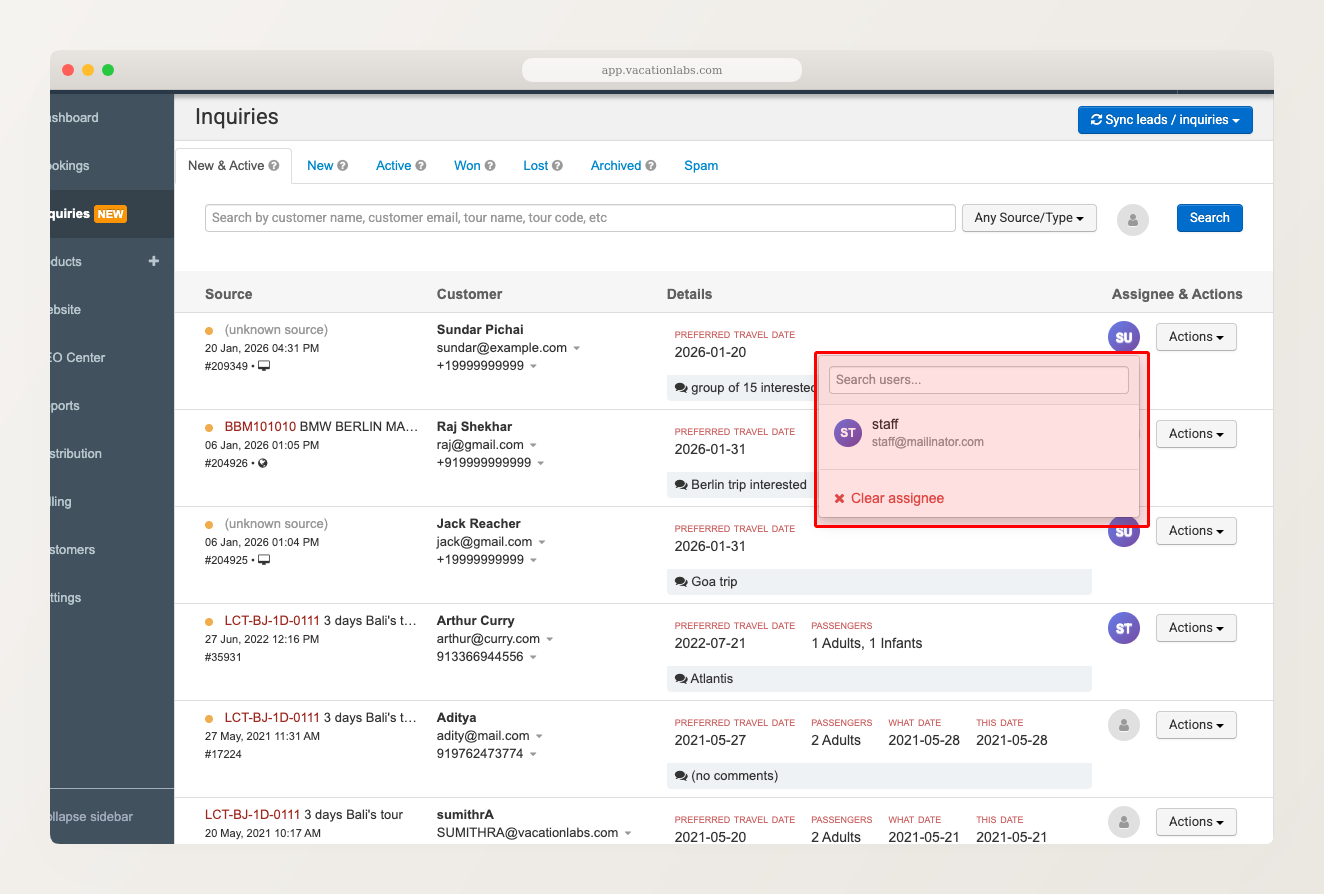Switch to the Won tab
Screen dimensions: 1324x894
[x=467, y=165]
